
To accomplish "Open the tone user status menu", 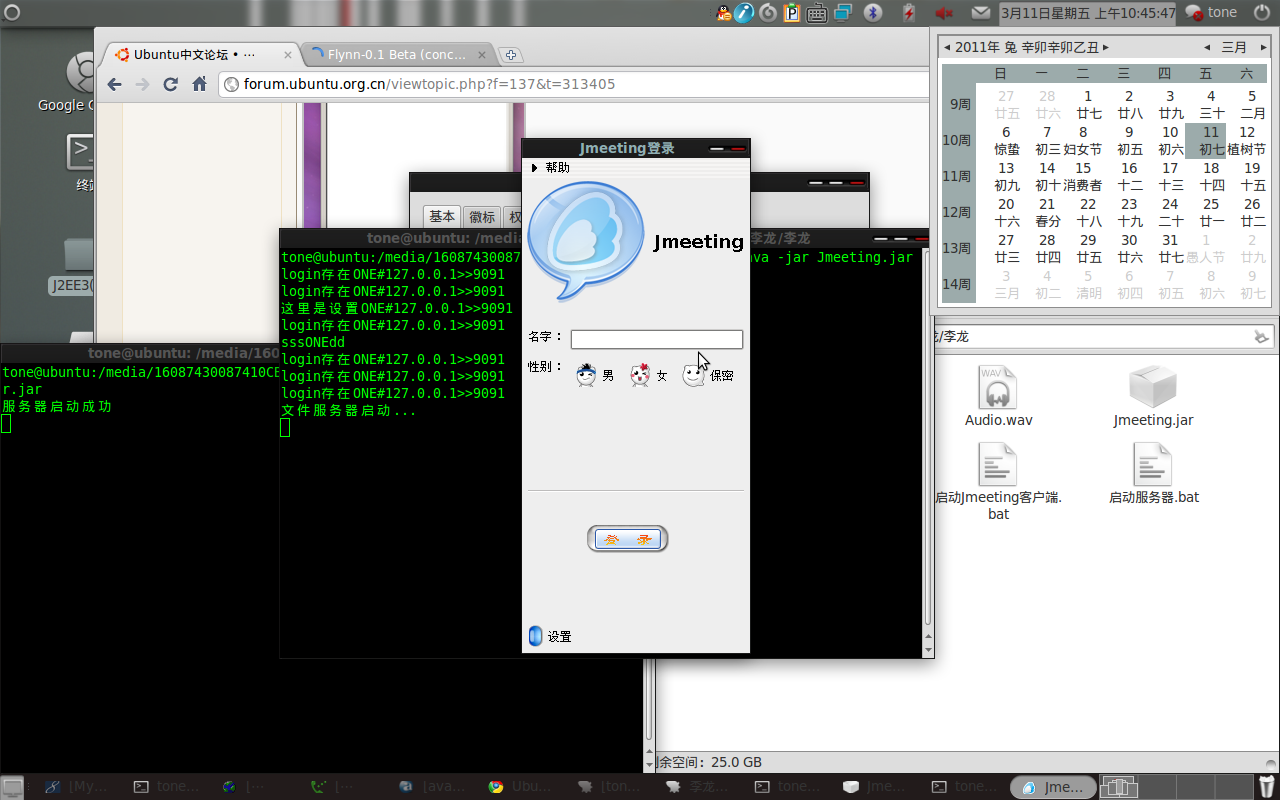I will [x=1211, y=13].
